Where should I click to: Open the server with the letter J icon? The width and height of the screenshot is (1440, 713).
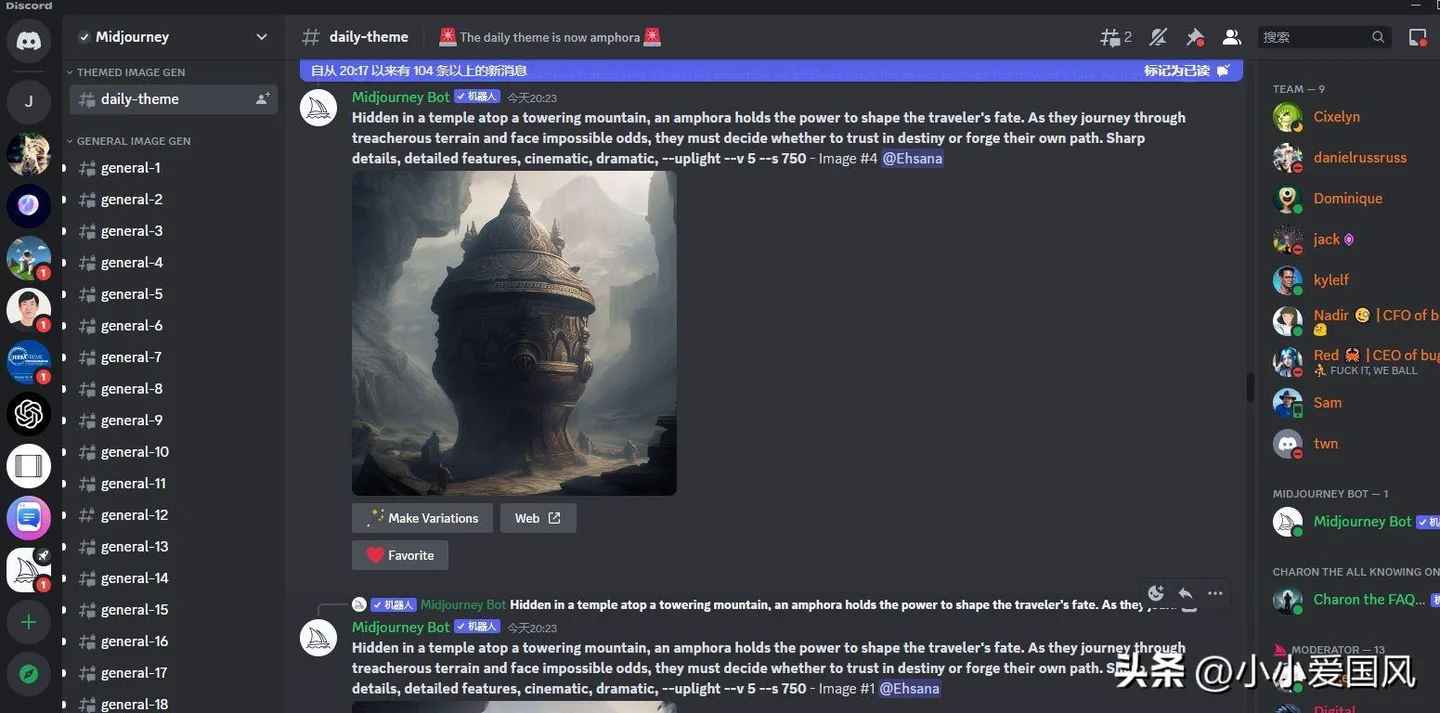tap(29, 101)
